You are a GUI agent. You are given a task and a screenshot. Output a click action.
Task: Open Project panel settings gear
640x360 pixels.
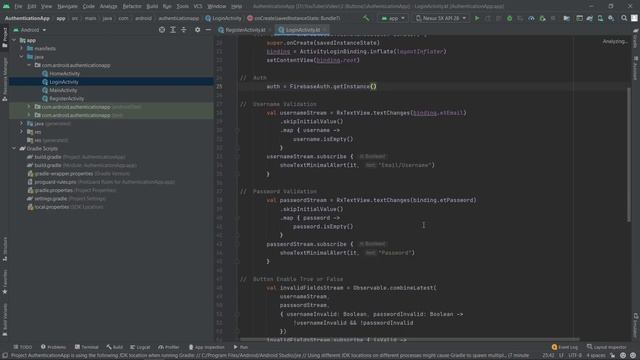click(198, 30)
